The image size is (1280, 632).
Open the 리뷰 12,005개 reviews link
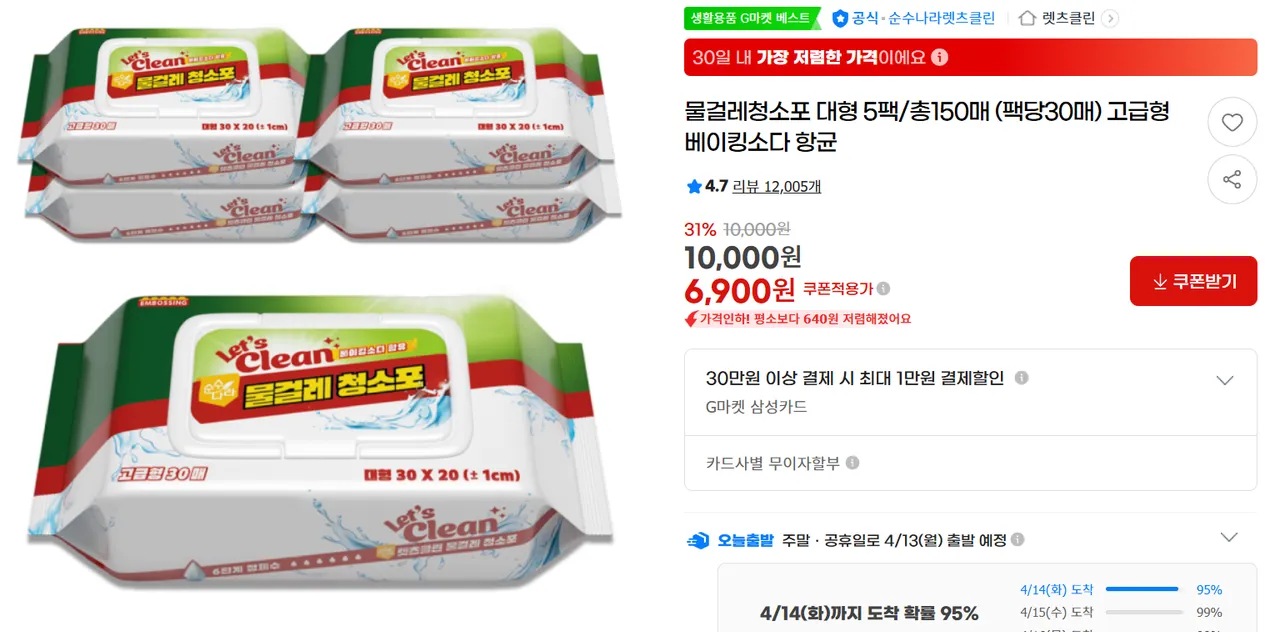point(777,186)
